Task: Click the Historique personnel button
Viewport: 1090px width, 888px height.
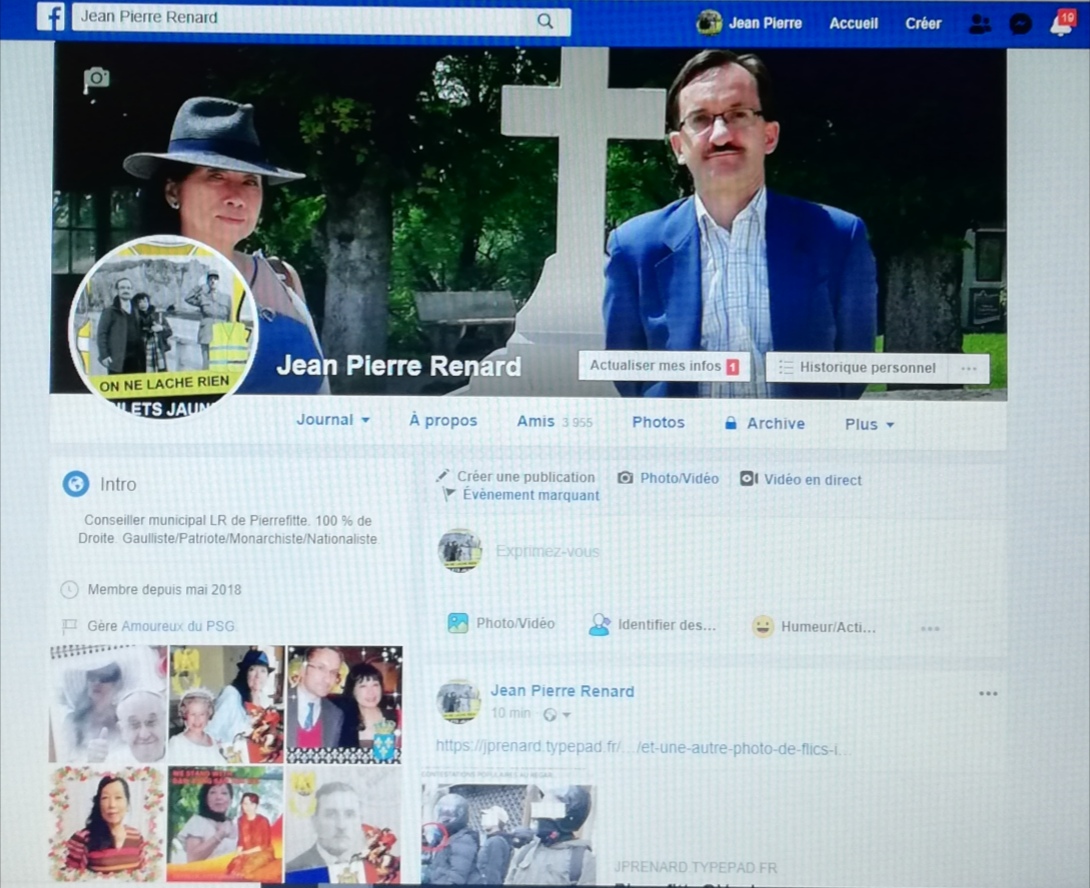Action: (x=857, y=367)
